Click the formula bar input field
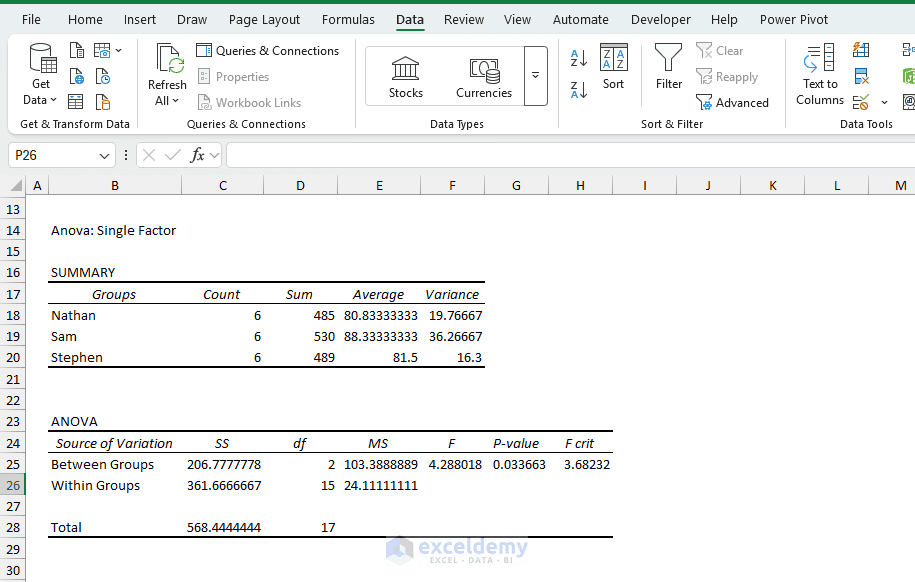The height and width of the screenshot is (582, 915). coord(571,155)
